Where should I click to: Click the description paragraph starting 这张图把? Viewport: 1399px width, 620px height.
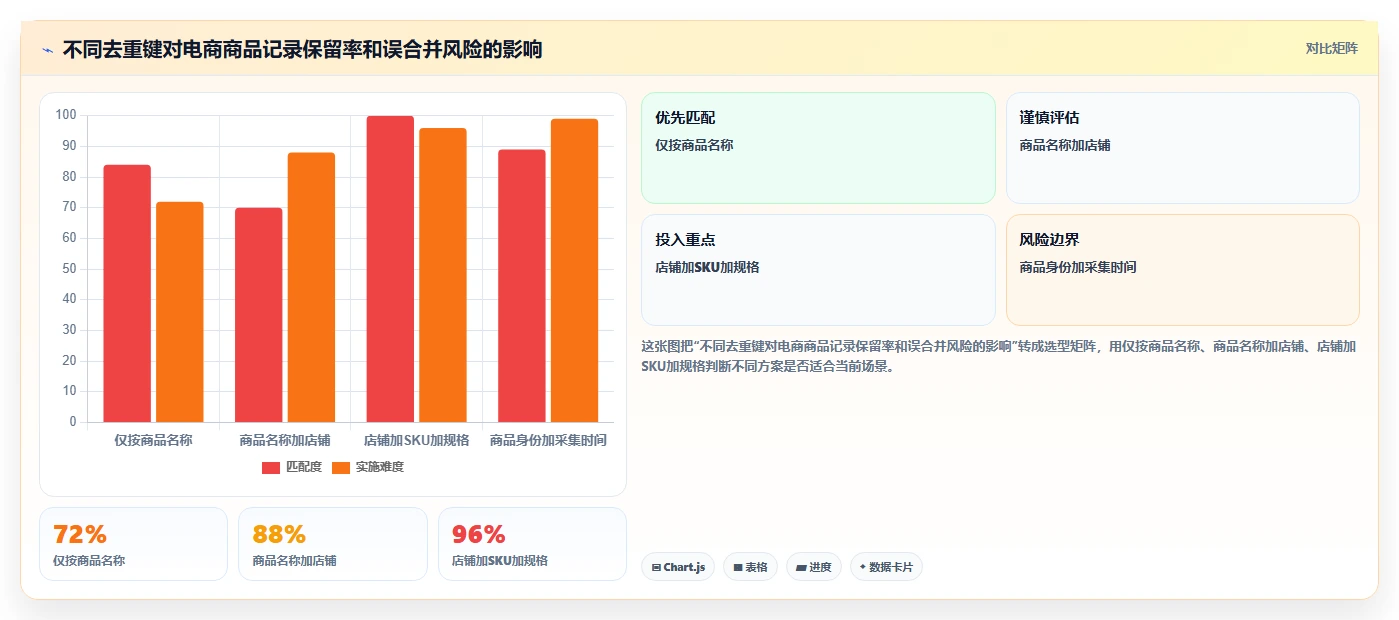pyautogui.click(x=999, y=355)
